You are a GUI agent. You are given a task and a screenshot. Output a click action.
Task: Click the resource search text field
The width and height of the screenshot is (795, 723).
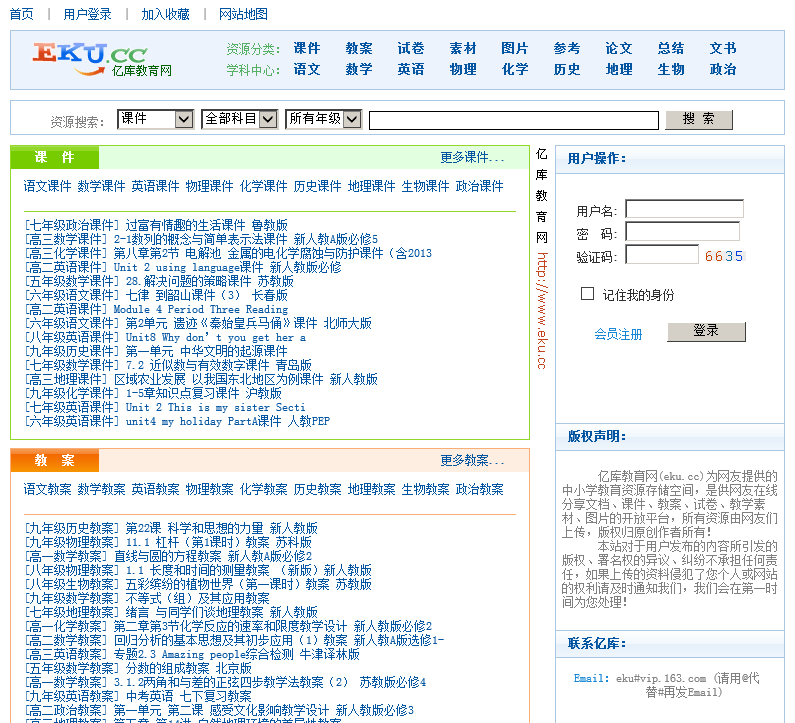coord(514,121)
